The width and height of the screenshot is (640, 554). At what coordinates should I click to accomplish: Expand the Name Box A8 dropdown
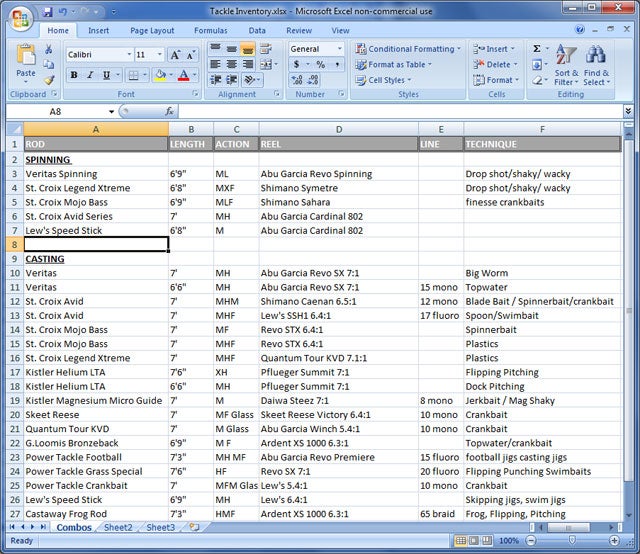[x=111, y=111]
